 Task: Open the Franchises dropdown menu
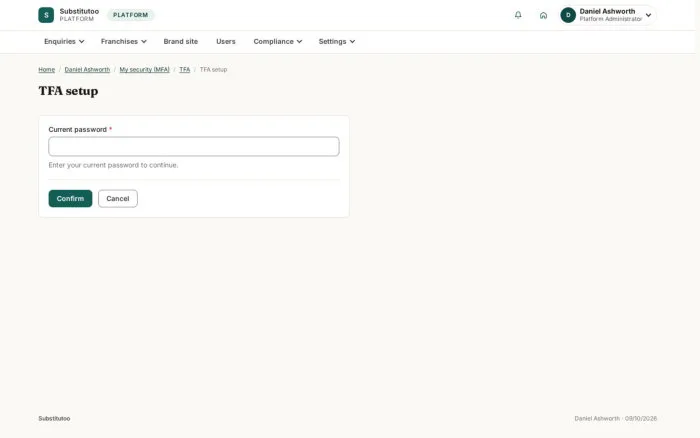click(x=123, y=42)
